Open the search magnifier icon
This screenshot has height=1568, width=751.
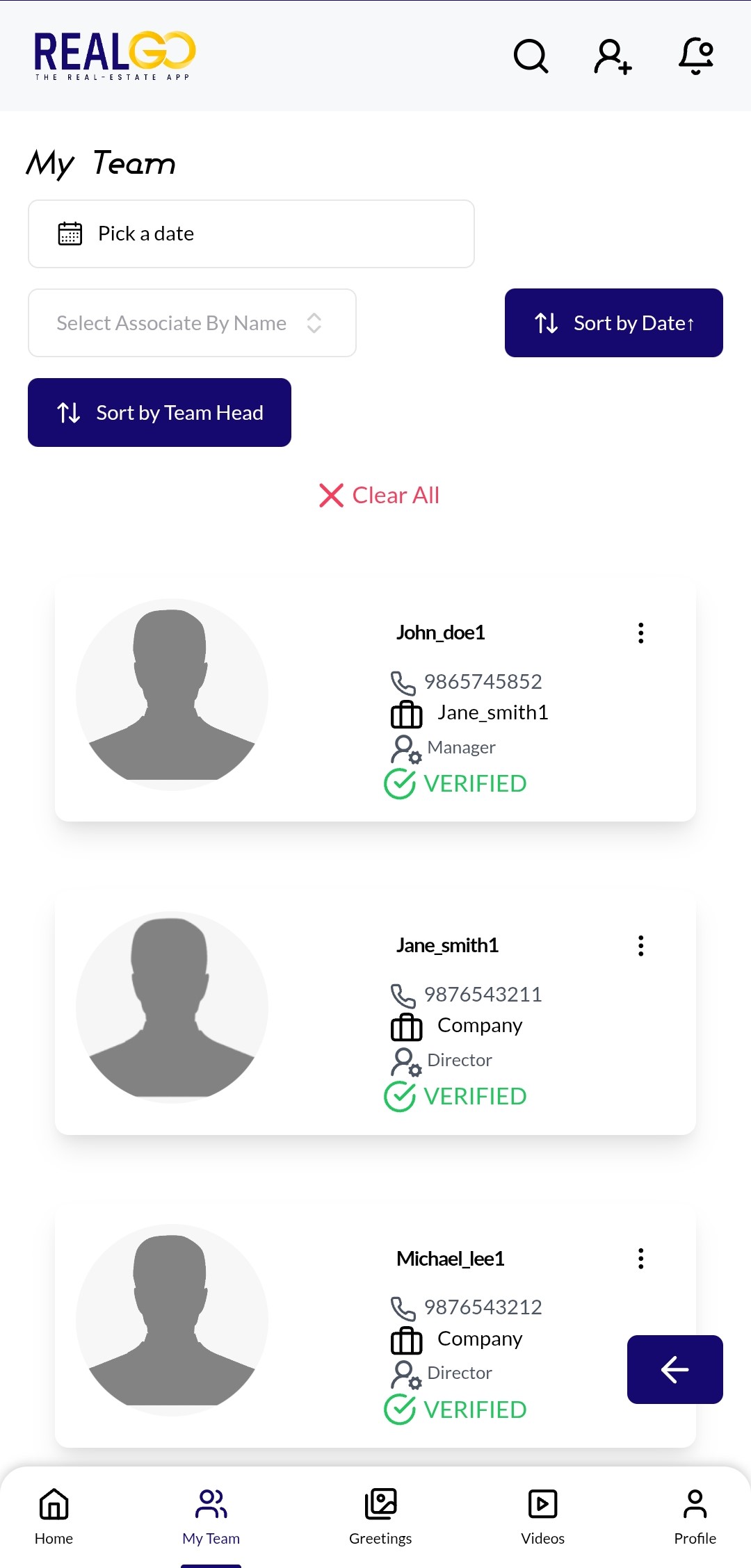(x=531, y=56)
